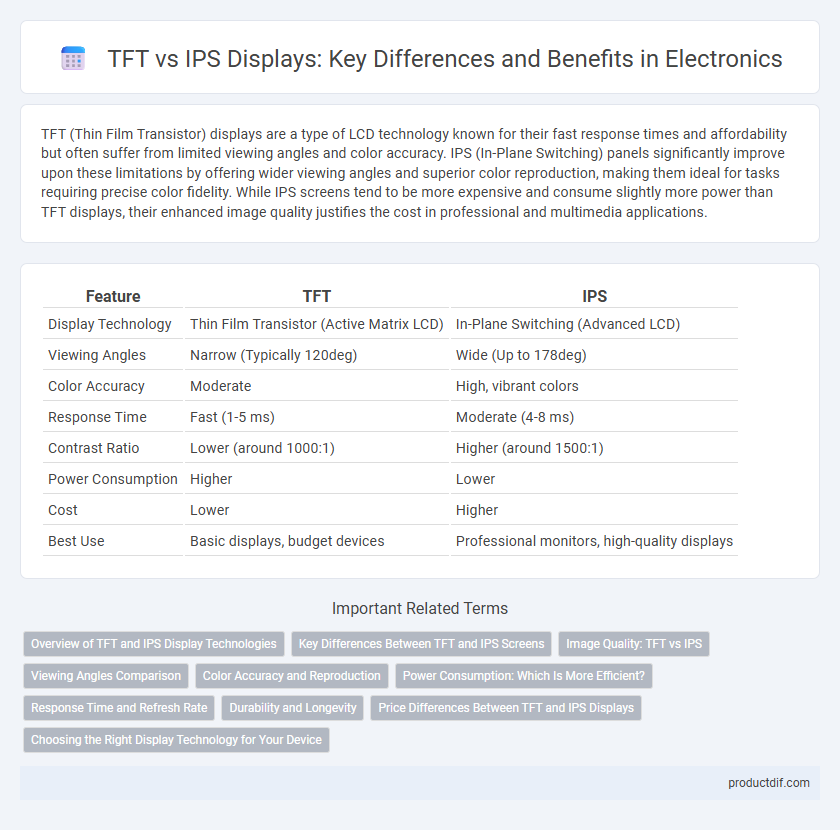Select 'Higher' in the Cost row
Screen dimensions: 840x830
point(477,511)
